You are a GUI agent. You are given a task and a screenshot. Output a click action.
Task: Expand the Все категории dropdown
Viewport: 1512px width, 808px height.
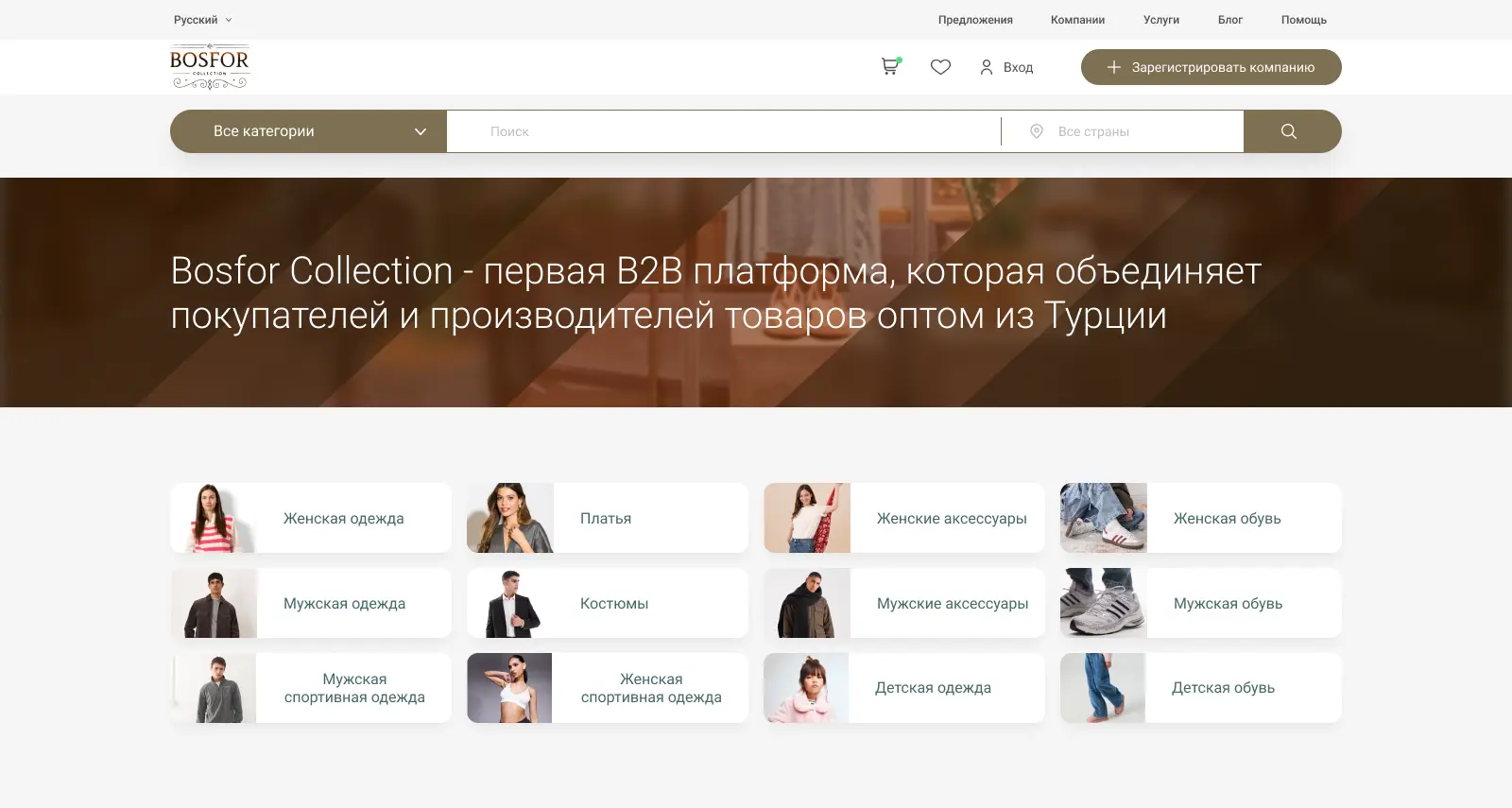point(308,131)
